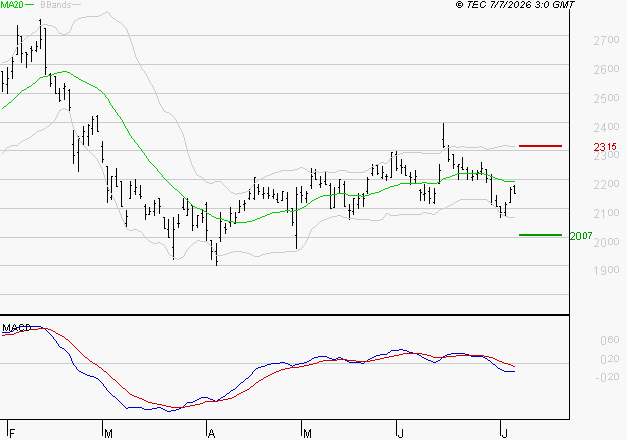Click the red 2315 resistance line

(540, 146)
